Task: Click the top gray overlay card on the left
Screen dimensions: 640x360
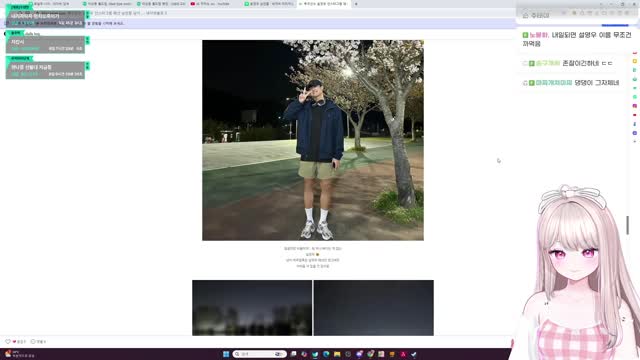Action: [x=45, y=19]
